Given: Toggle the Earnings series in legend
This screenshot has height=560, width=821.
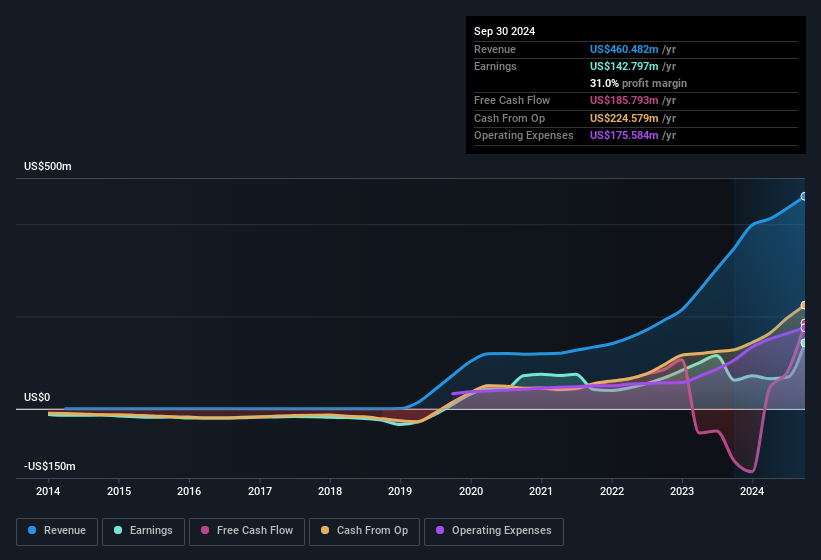Looking at the screenshot, I should (x=143, y=530).
